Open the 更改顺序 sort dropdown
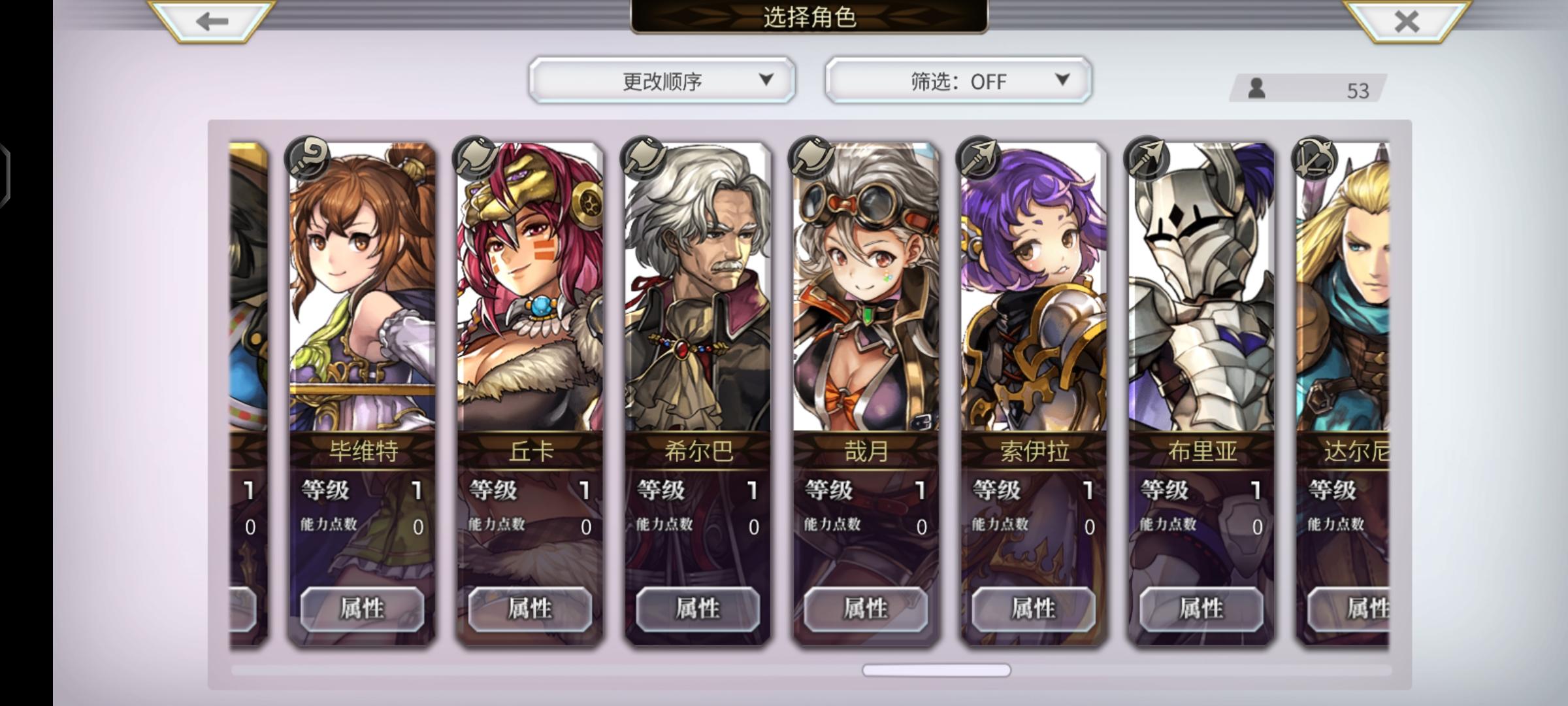 [x=662, y=80]
